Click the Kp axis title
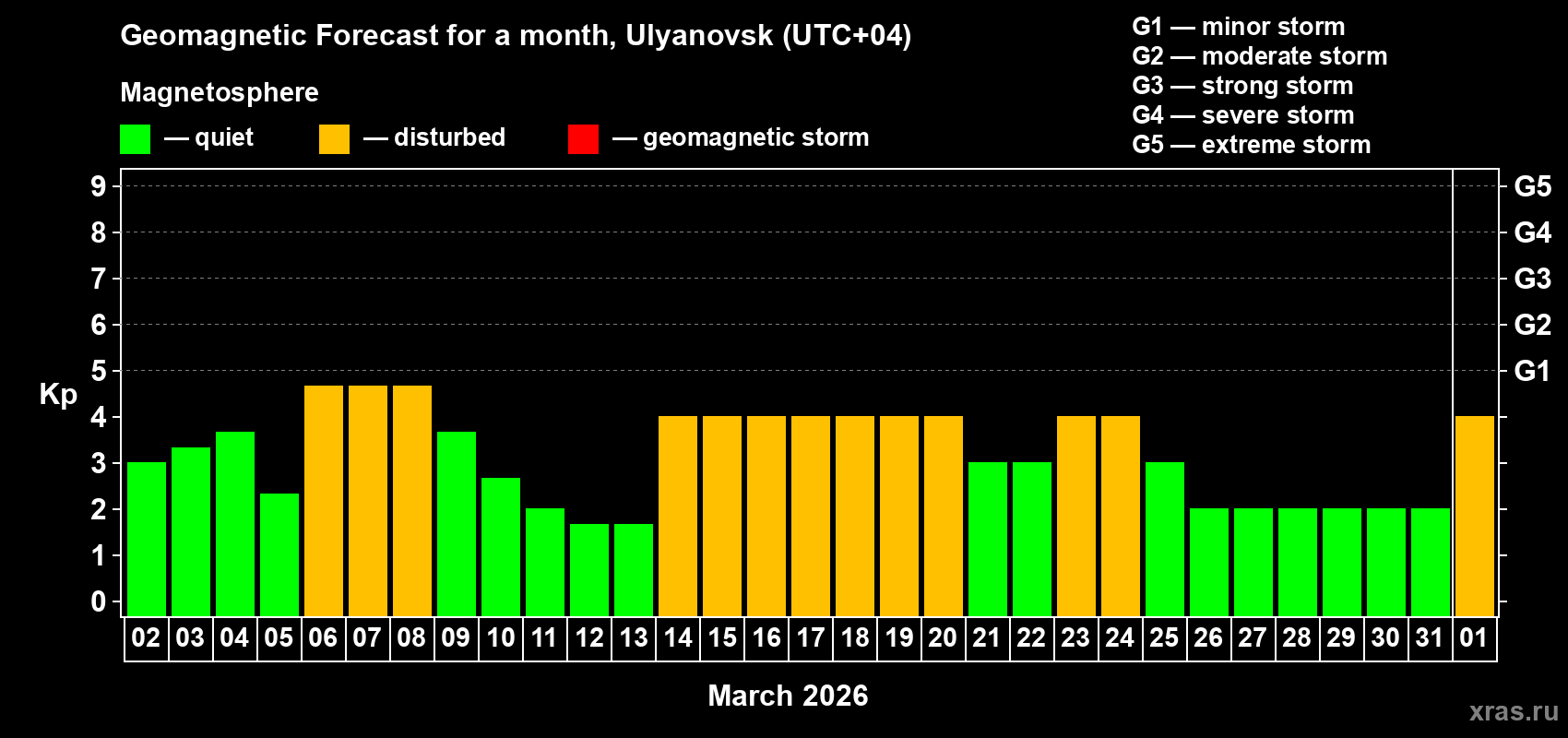The image size is (1568, 738). [x=58, y=395]
